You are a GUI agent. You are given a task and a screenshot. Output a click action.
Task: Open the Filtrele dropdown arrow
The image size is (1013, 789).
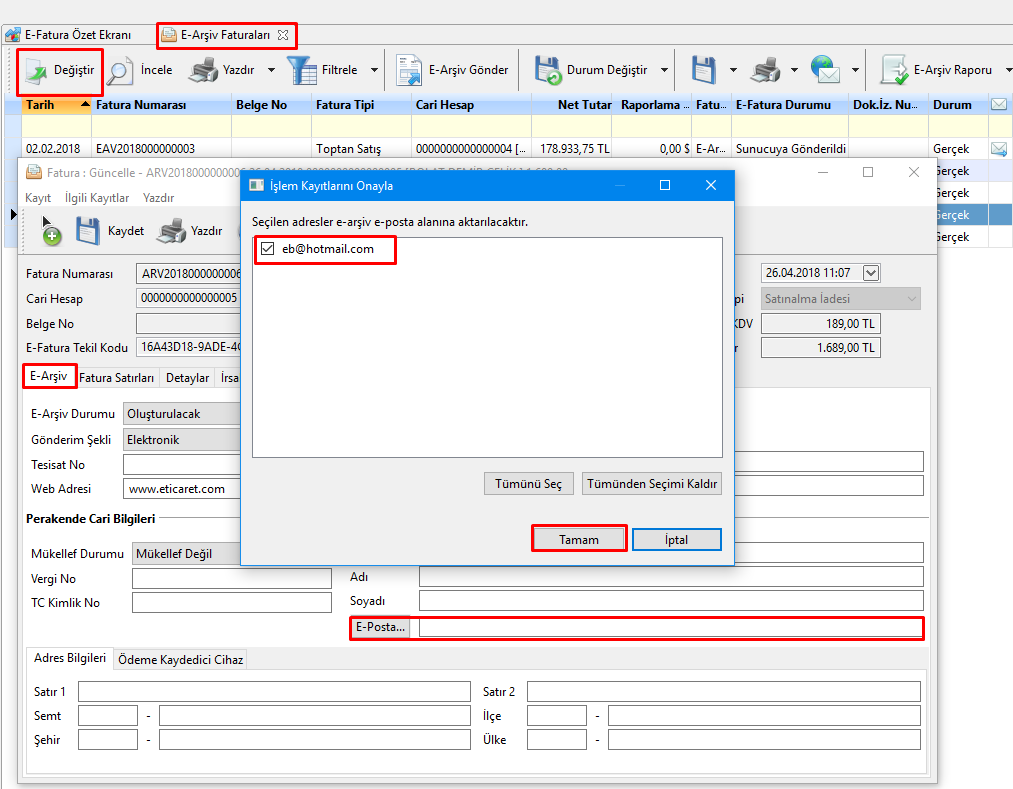[374, 71]
